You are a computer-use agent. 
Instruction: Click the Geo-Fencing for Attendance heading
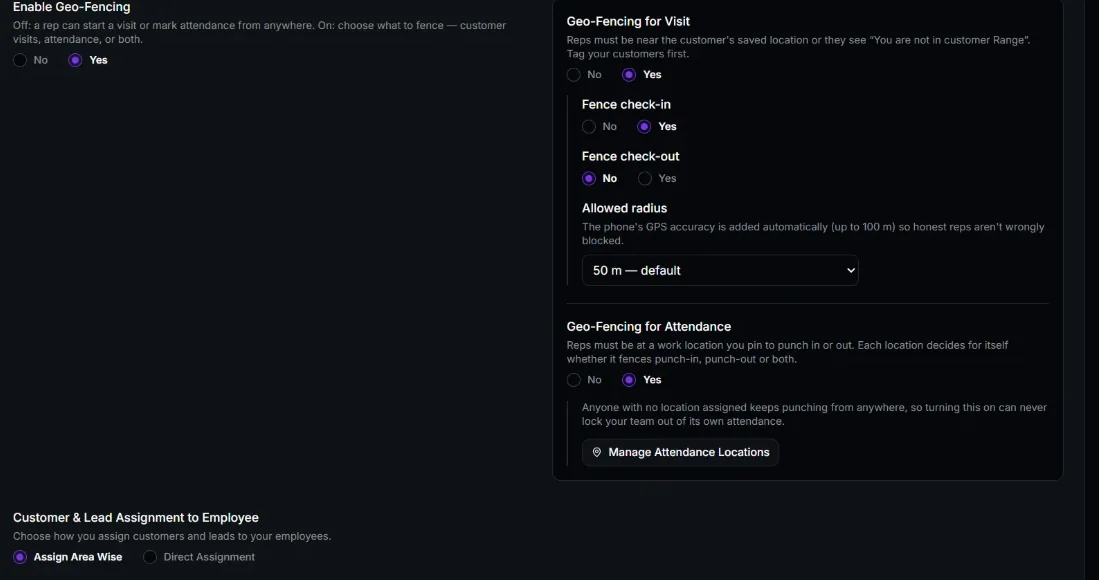648,326
